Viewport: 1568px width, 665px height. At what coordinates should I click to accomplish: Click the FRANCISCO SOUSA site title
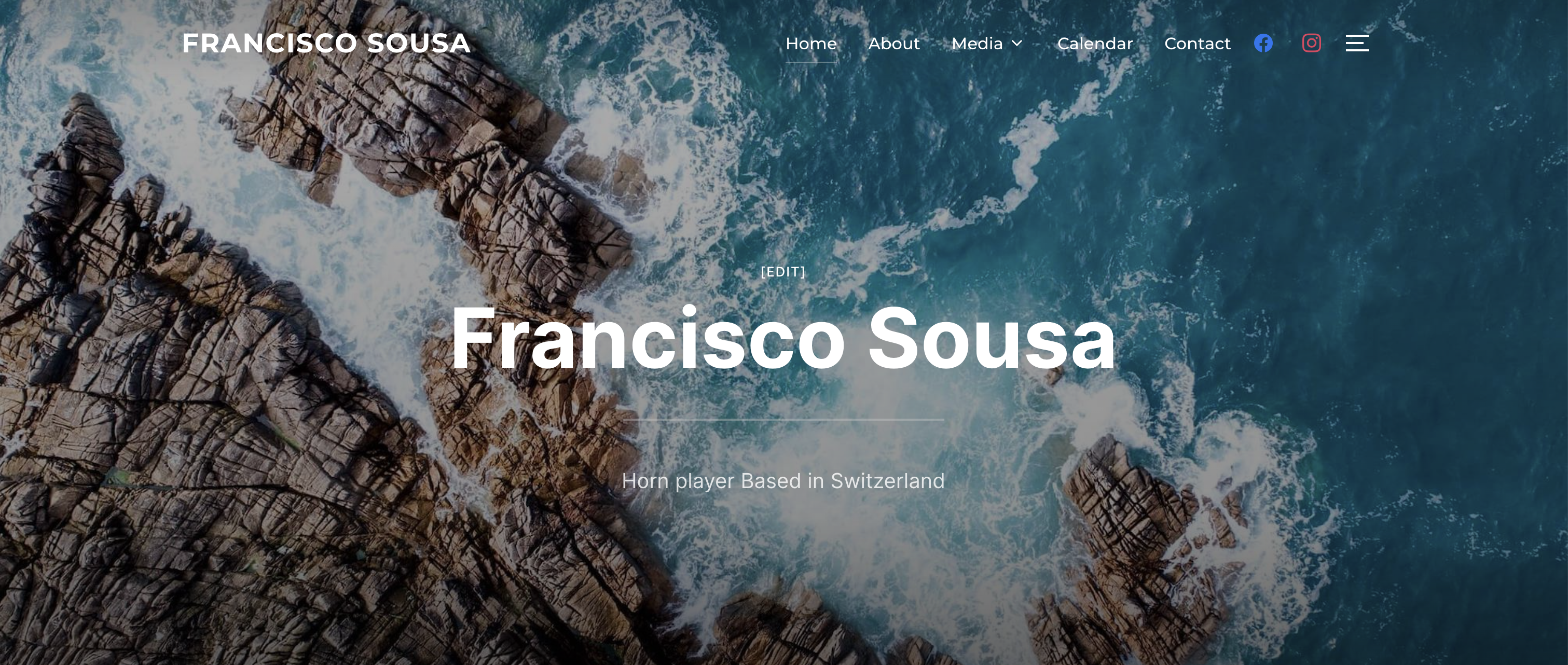[326, 43]
